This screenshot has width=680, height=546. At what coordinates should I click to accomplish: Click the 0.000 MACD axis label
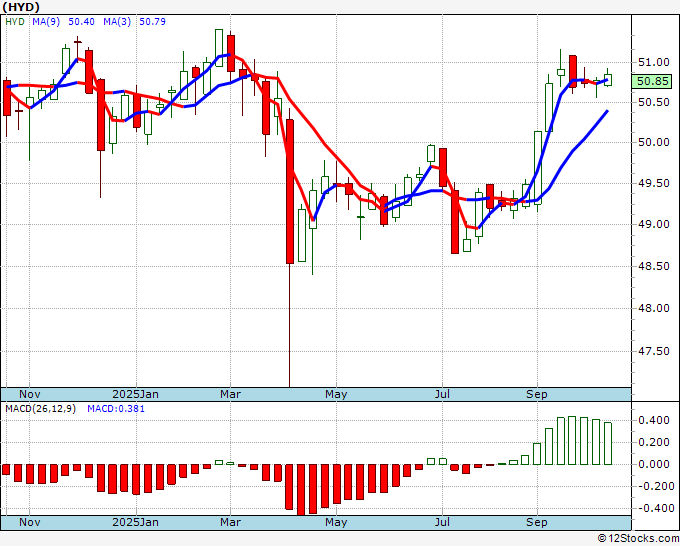[654, 464]
